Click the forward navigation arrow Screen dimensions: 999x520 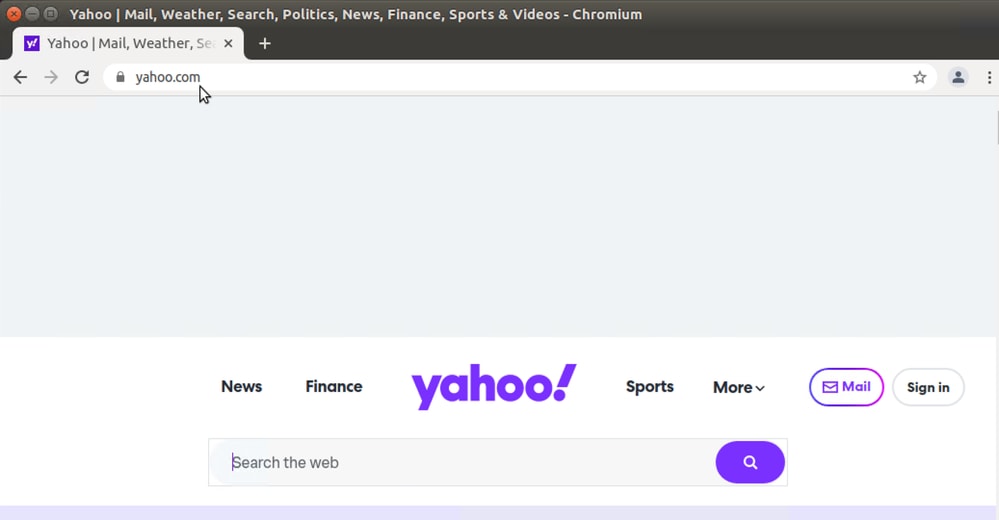pyautogui.click(x=51, y=77)
